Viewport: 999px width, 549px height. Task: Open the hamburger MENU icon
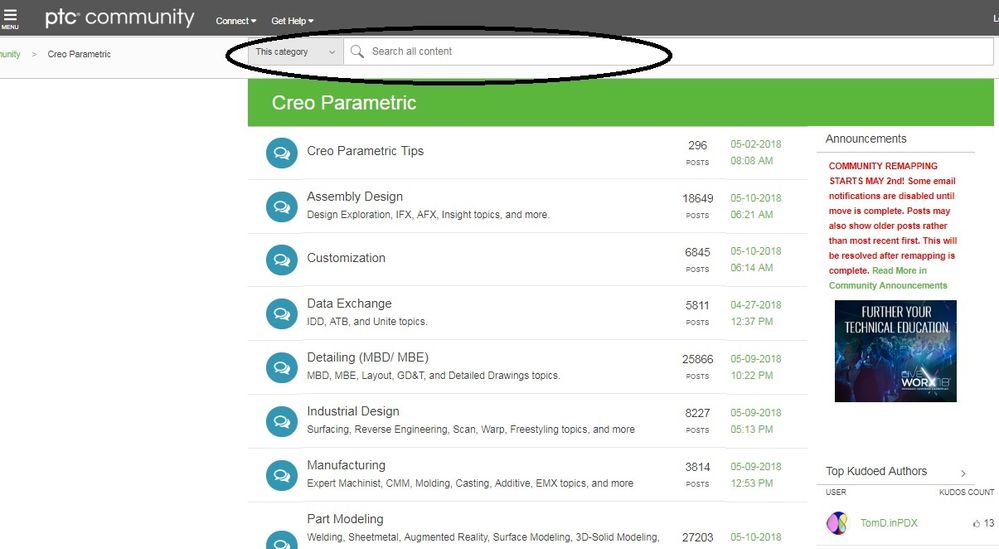pos(10,18)
